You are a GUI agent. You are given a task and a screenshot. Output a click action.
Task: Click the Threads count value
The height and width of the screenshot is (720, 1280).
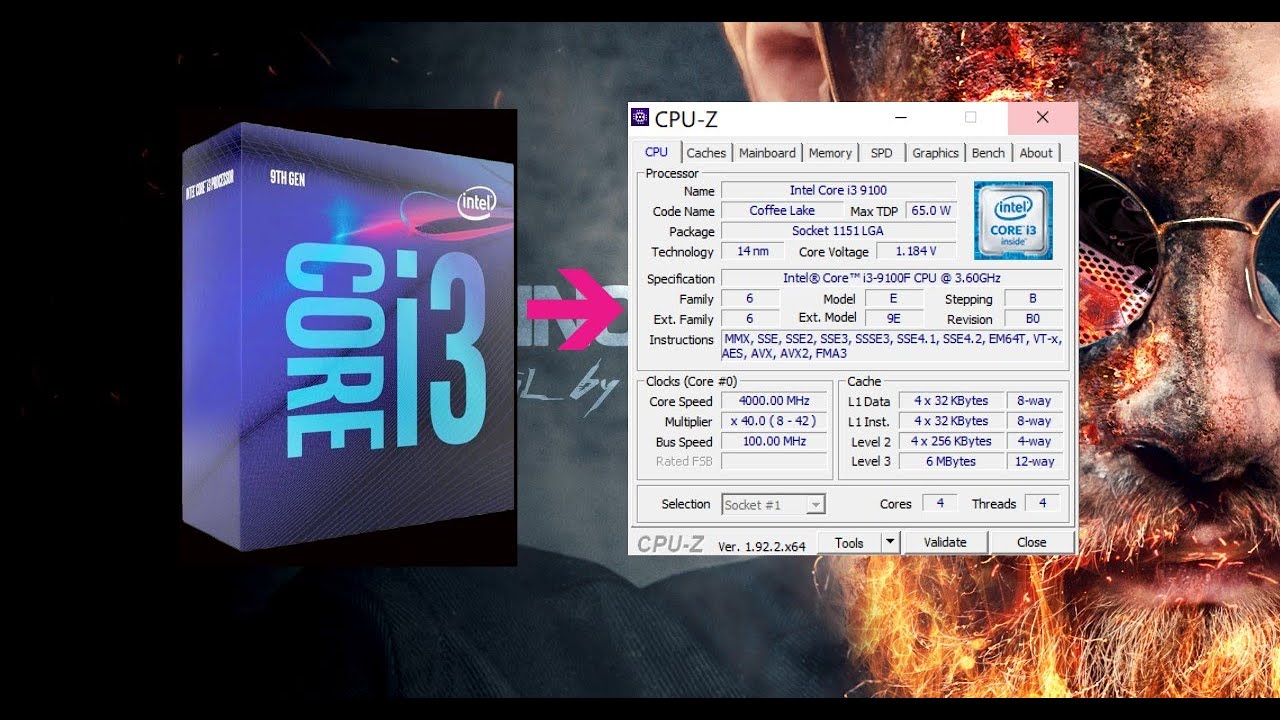[1042, 503]
